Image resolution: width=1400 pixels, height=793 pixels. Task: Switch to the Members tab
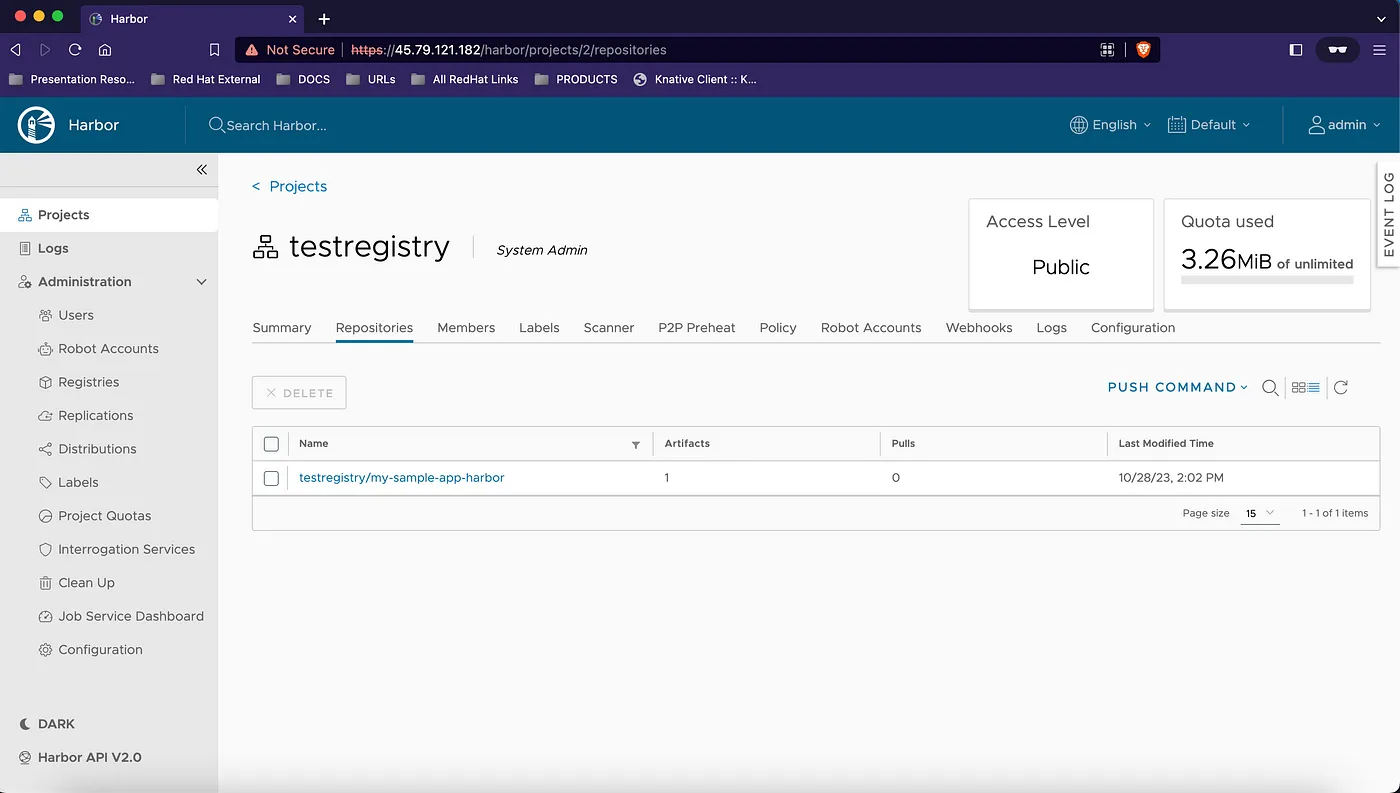coord(466,328)
